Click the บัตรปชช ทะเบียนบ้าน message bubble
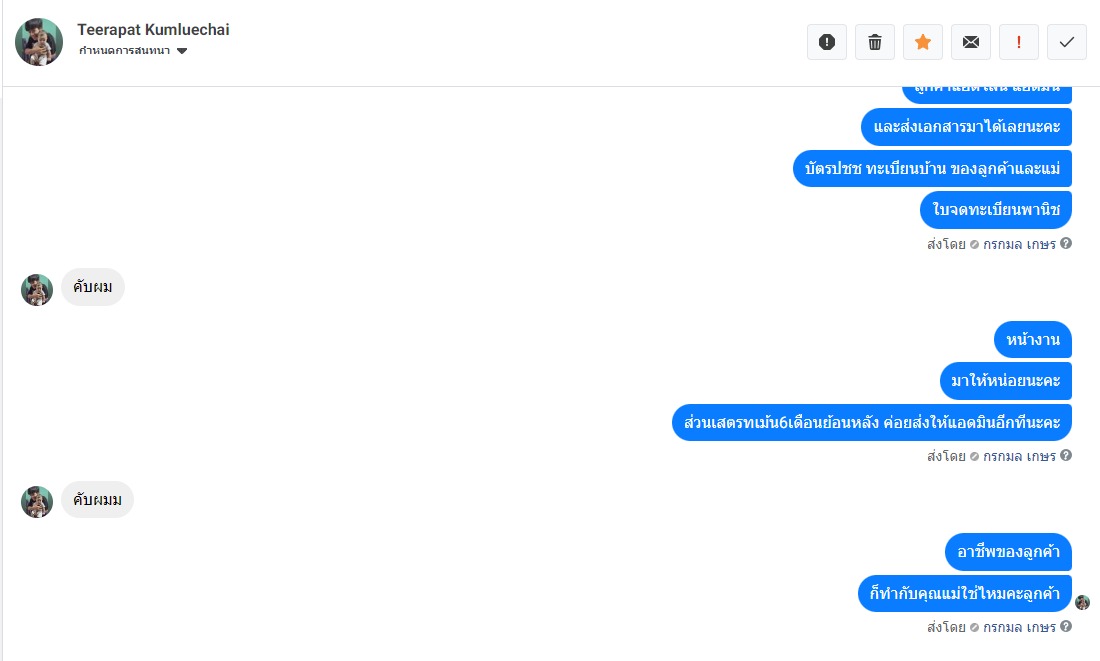This screenshot has width=1100, height=661. 932,168
